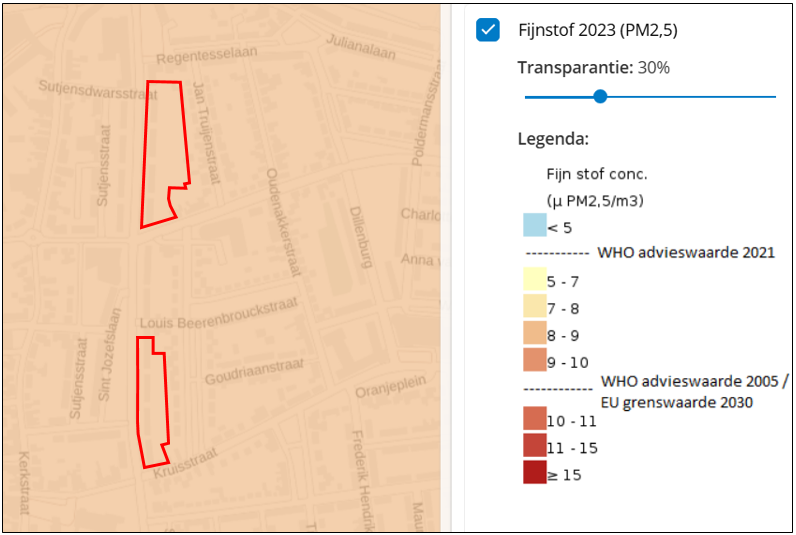Click the Louis Beerenbrouckstraat label on the map
Viewport: 796px width, 535px height.
pyautogui.click(x=220, y=316)
